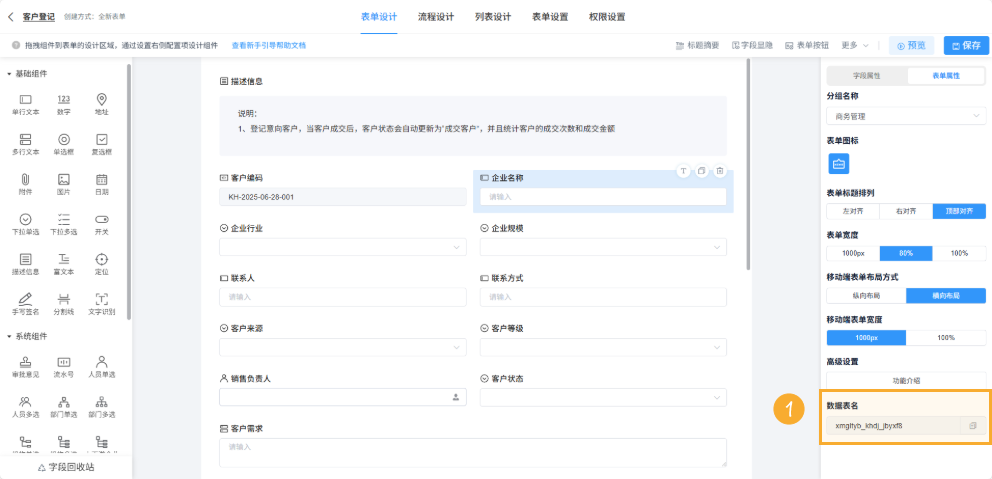Click the 保存 button
Viewport: 992px width, 479px height.
[x=966, y=46]
